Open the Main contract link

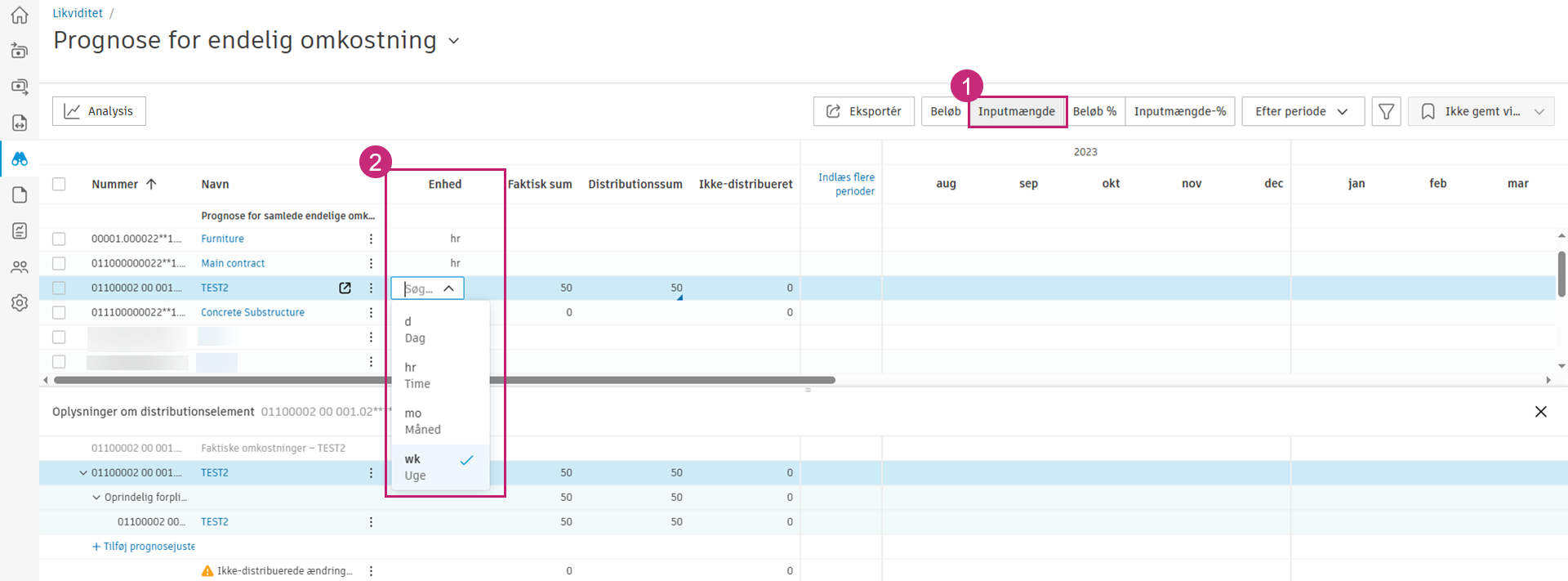[x=233, y=263]
